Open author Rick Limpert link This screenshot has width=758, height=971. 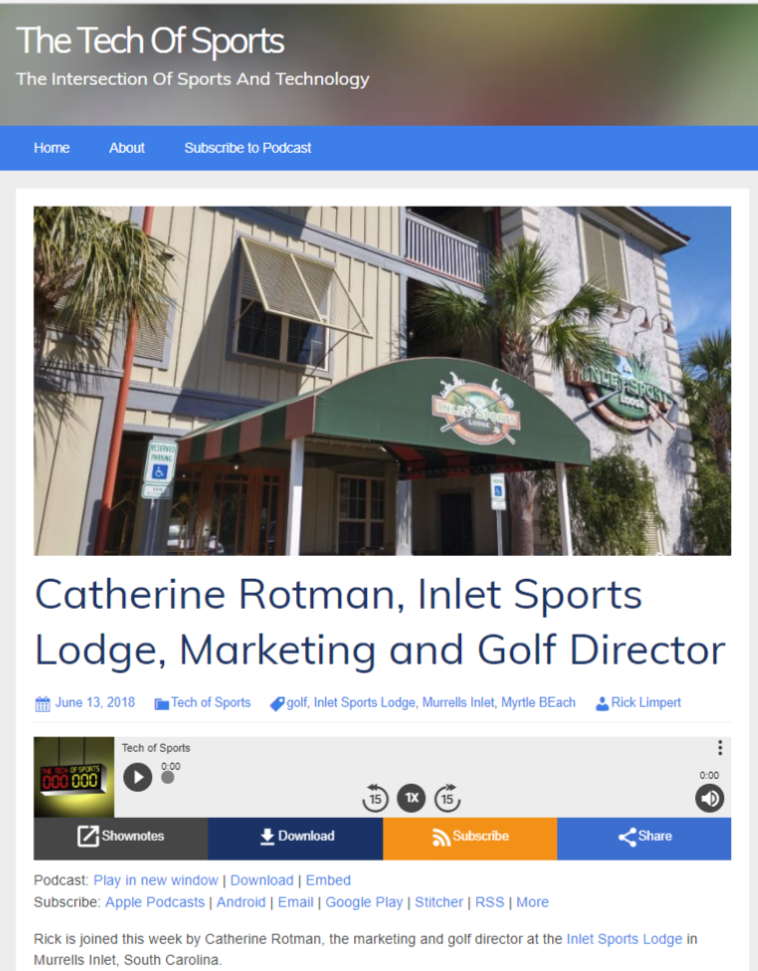[646, 703]
